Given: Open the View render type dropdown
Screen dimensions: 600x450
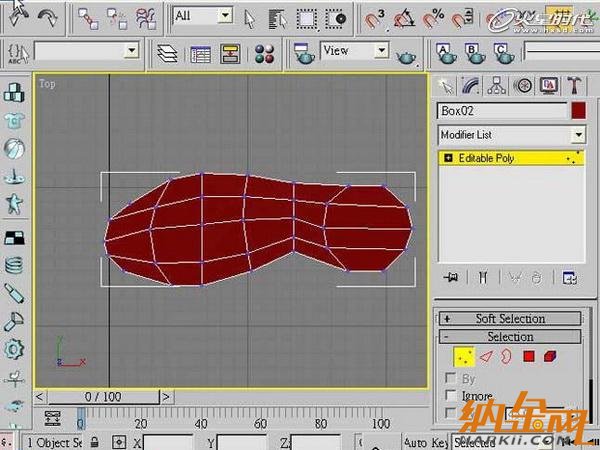Looking at the screenshot, I should [x=354, y=51].
